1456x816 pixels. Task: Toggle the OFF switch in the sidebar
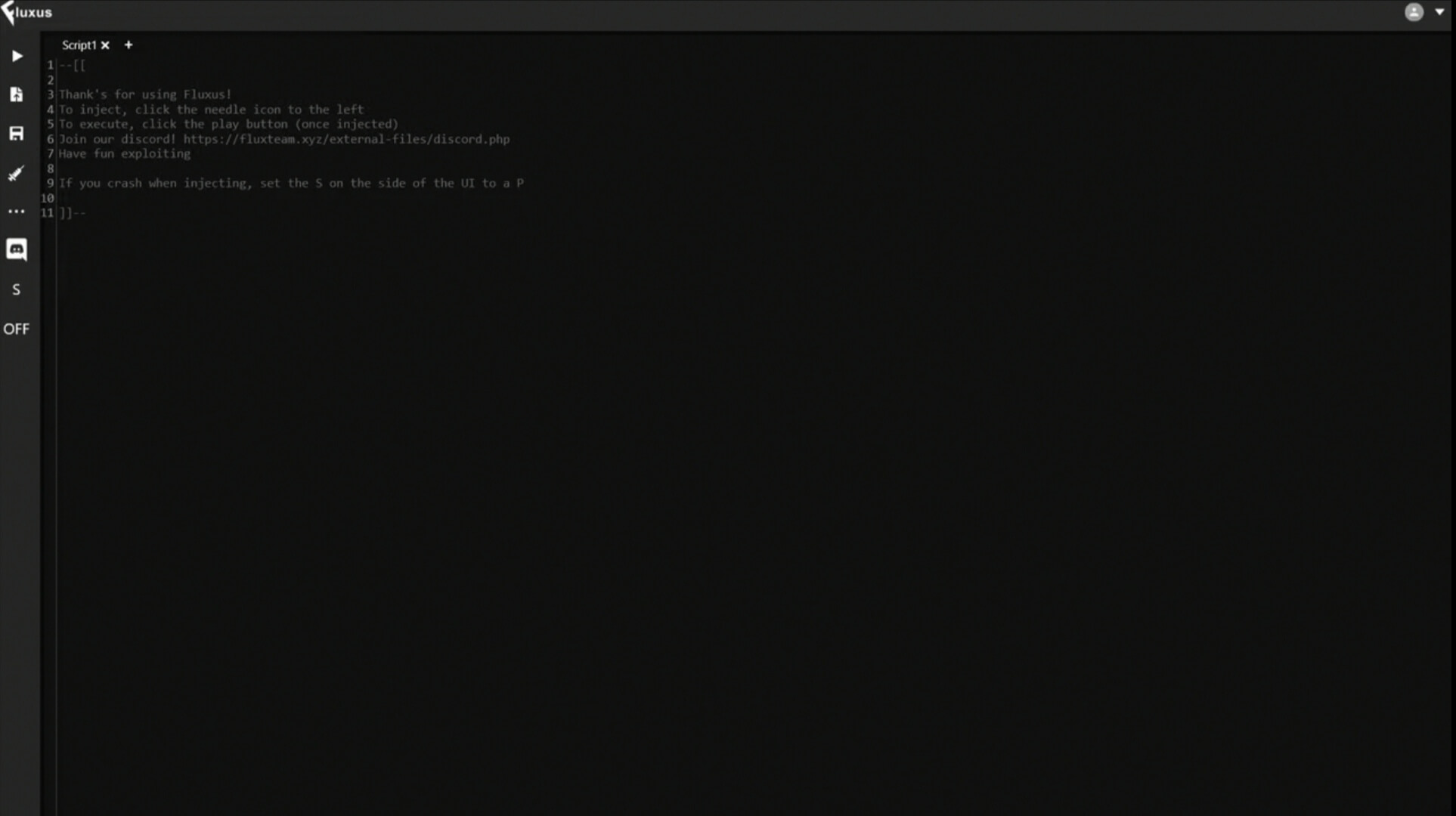pyautogui.click(x=16, y=329)
